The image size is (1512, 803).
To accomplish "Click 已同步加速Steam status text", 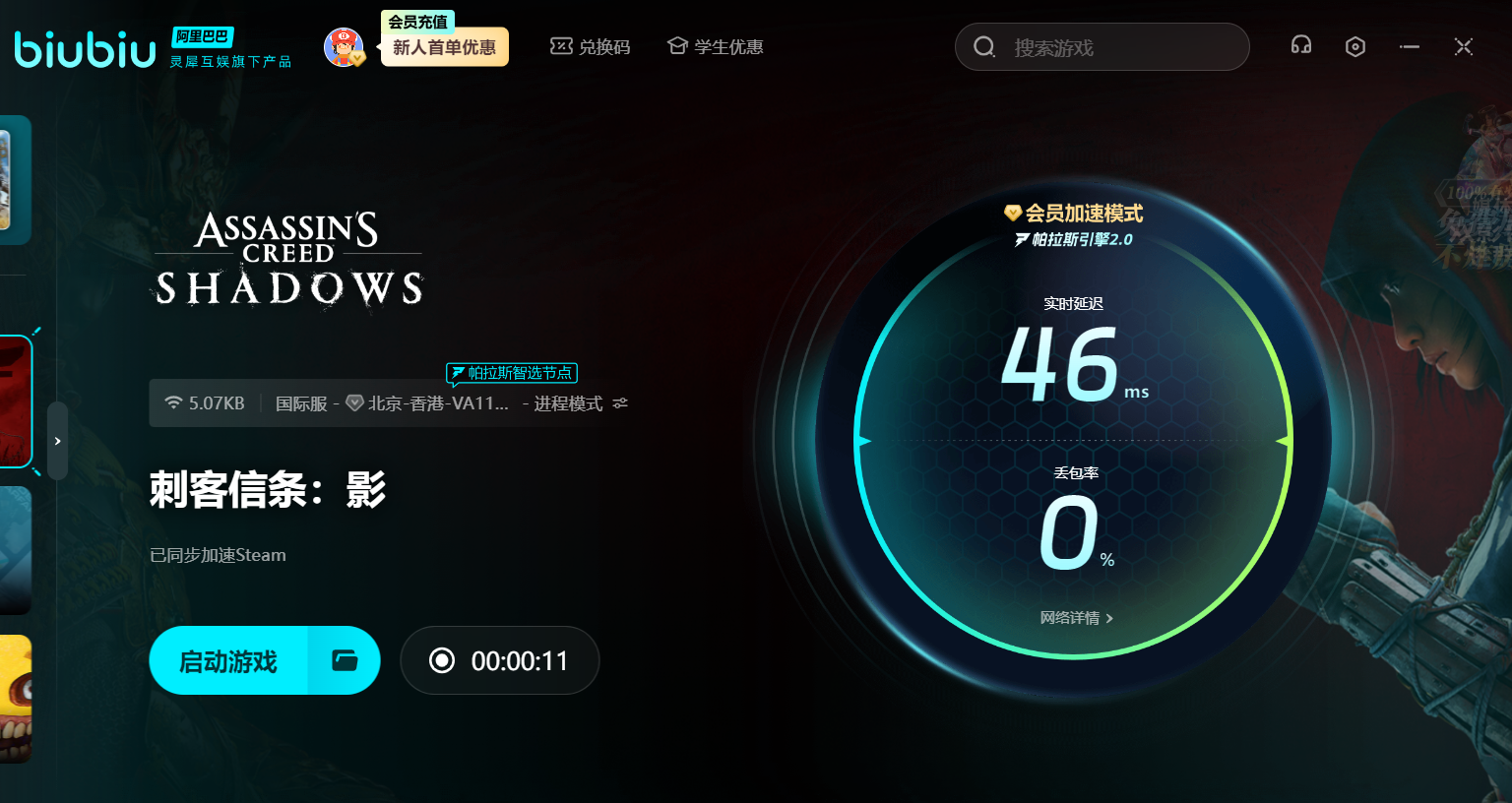I will point(218,555).
